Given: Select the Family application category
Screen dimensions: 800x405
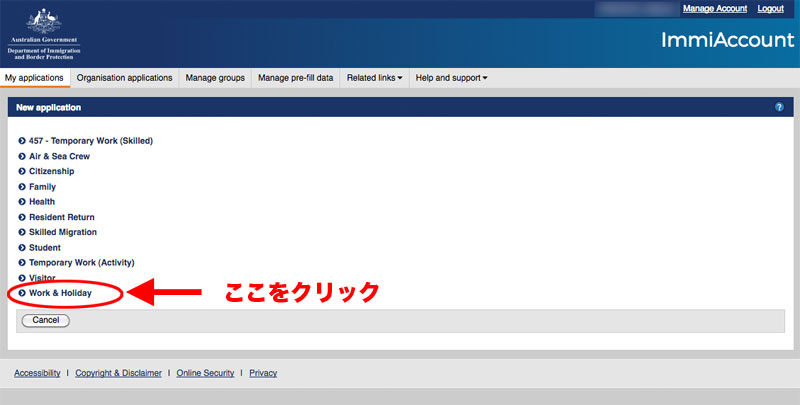Looking at the screenshot, I should pyautogui.click(x=42, y=187).
